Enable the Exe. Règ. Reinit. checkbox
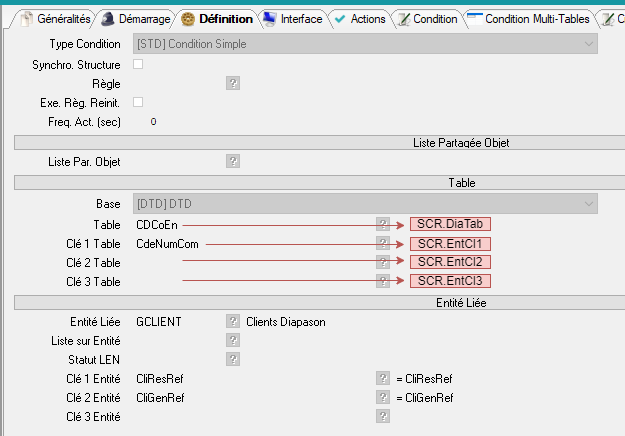 pyautogui.click(x=139, y=102)
